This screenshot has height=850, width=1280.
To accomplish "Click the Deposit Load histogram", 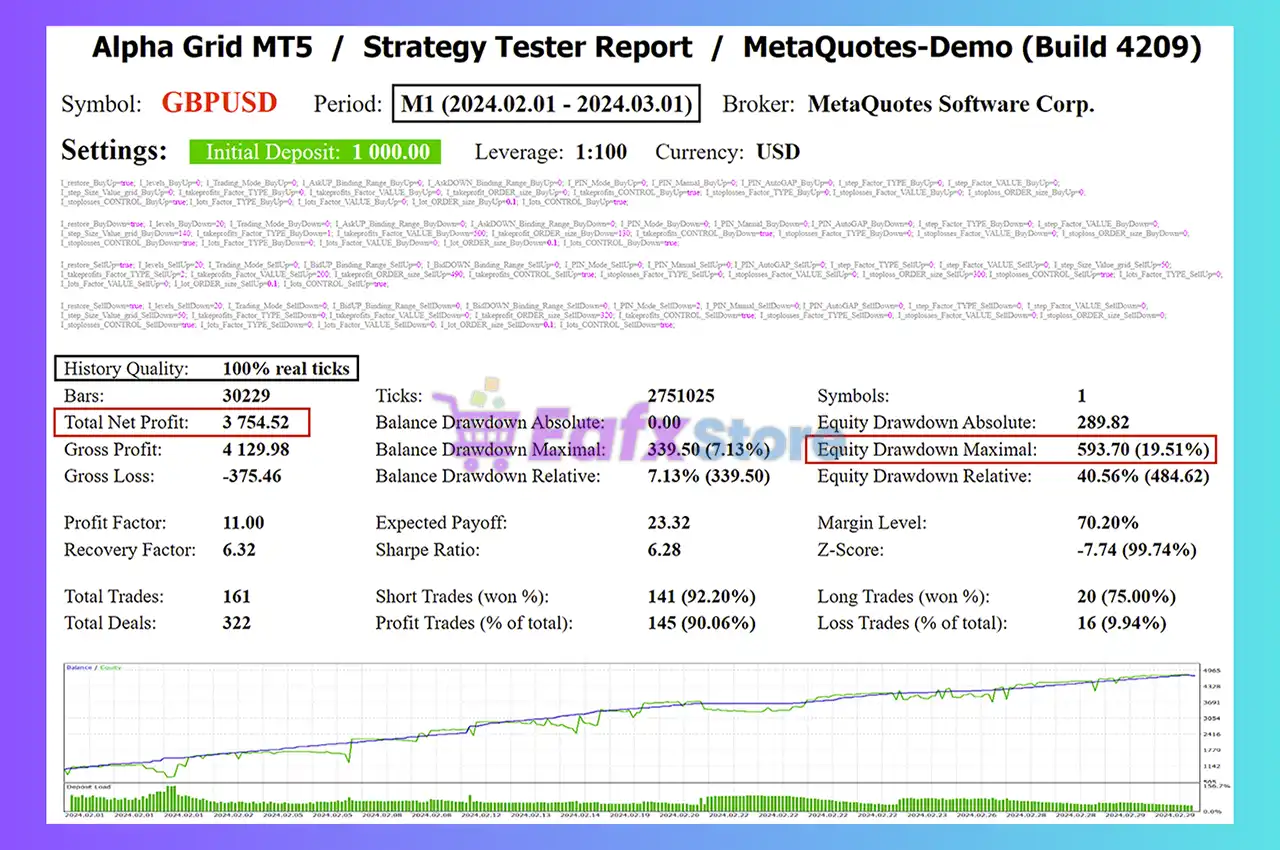I will click(630, 801).
